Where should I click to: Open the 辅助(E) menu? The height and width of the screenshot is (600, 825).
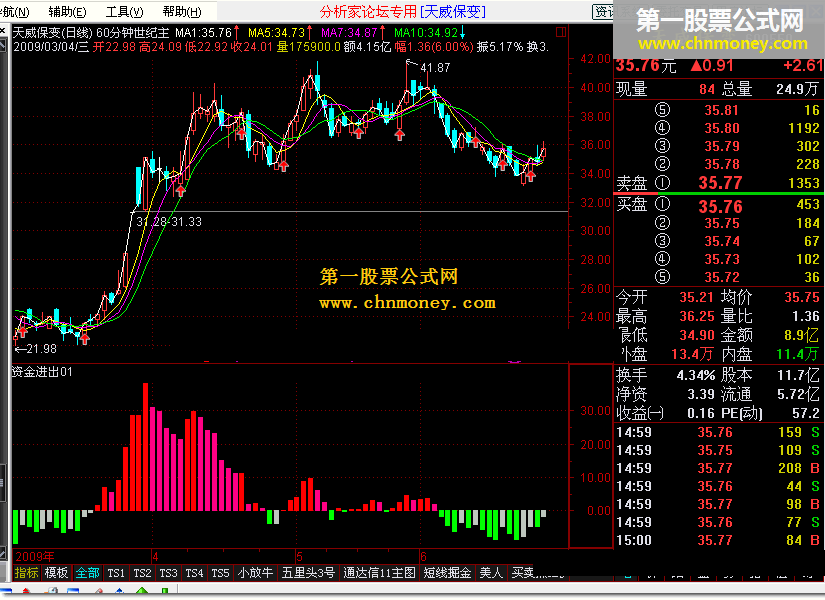point(67,12)
